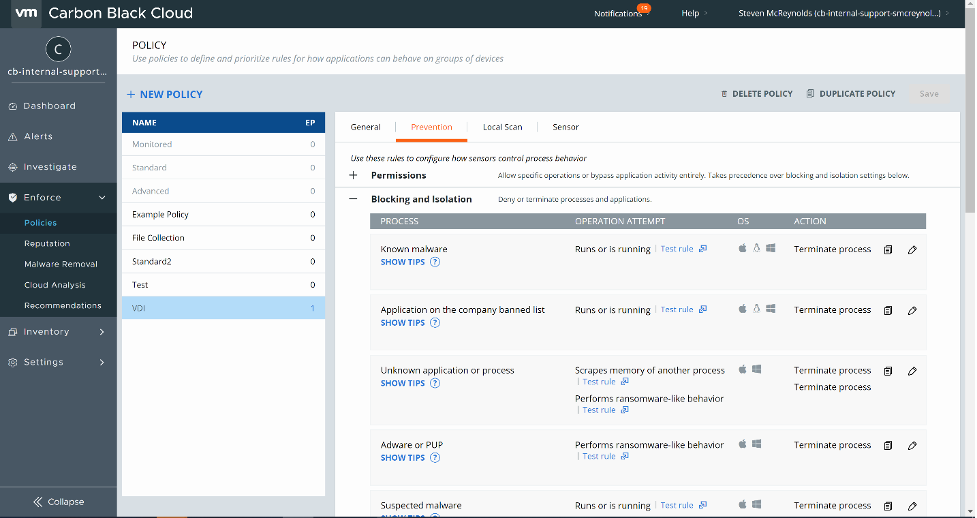Select the Test policy
977x518 pixels.
click(223, 285)
